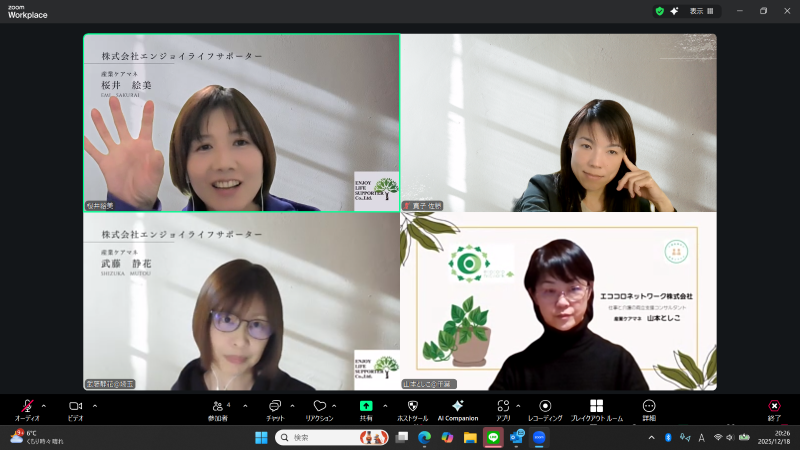This screenshot has width=800, height=450.
Task: Expand the audio options arrow
Action: (43, 406)
